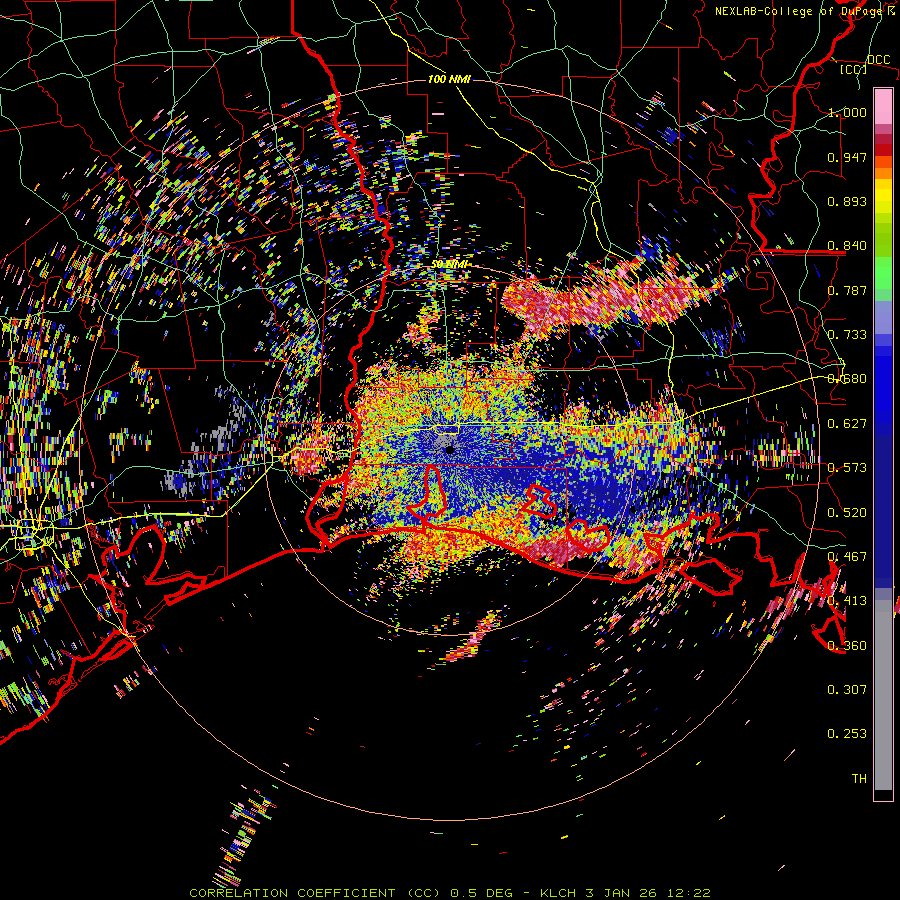Screen dimensions: 900x900
Task: Click the 0.733 scale value
Action: tap(847, 335)
